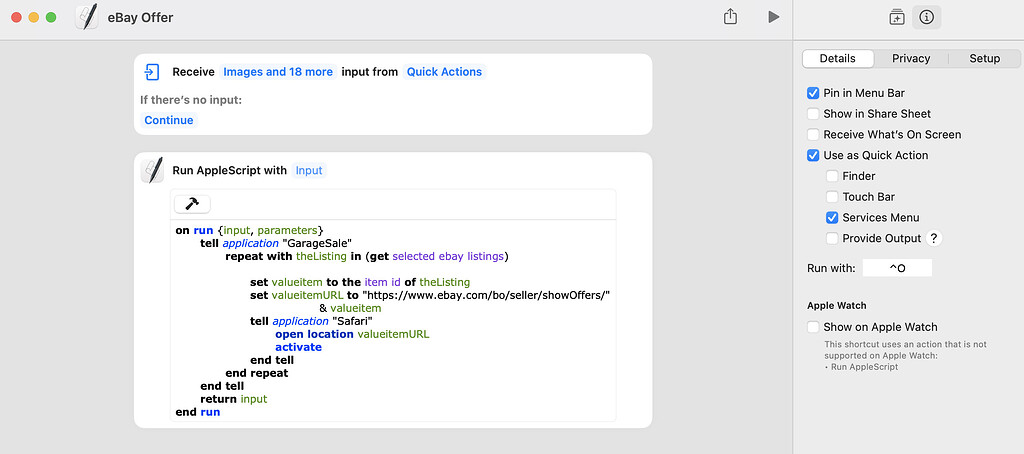The image size is (1024, 454).
Task: Open the action library icon
Action: pos(897,18)
